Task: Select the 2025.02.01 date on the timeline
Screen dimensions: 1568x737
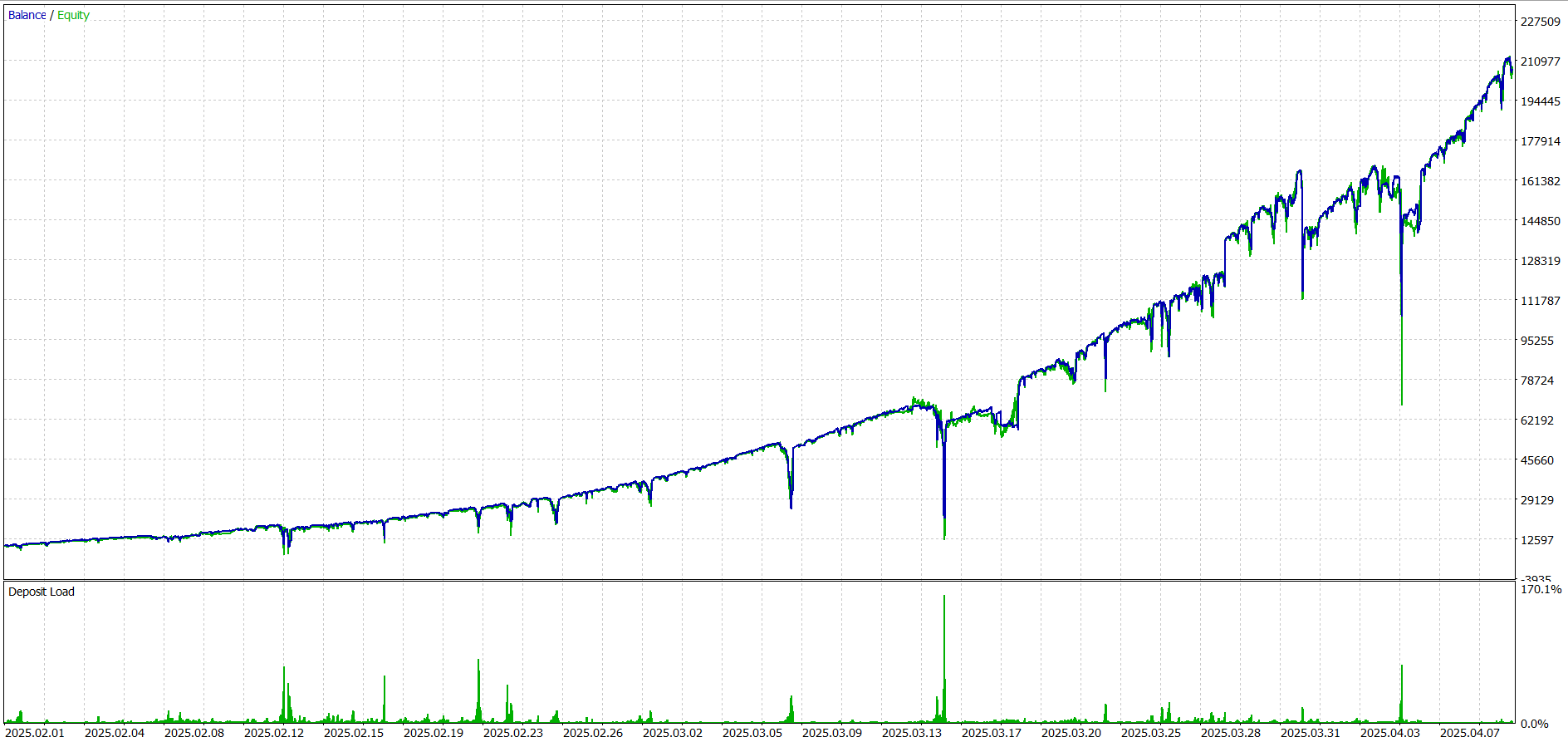Action: click(35, 732)
